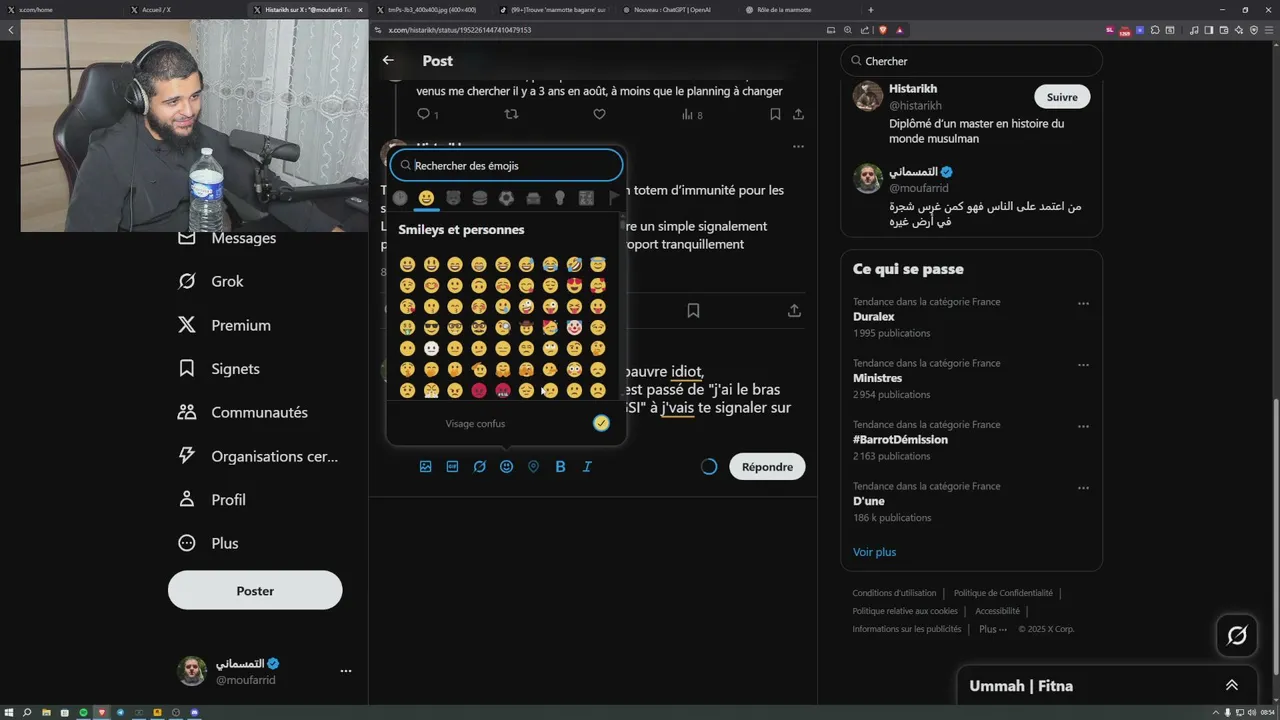This screenshot has height=720, width=1280.
Task: Share the top reply post
Action: click(x=798, y=114)
